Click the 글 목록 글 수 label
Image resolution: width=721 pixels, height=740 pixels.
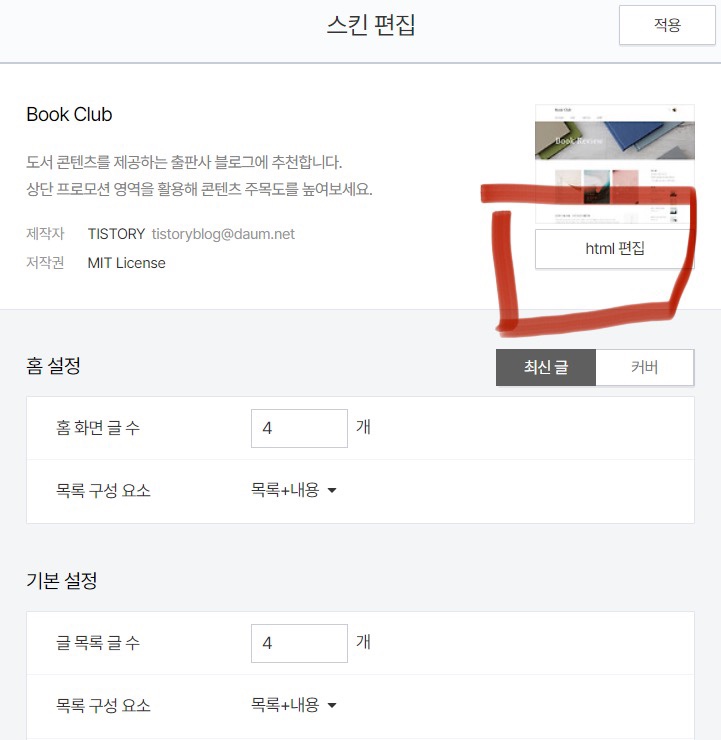coord(98,642)
